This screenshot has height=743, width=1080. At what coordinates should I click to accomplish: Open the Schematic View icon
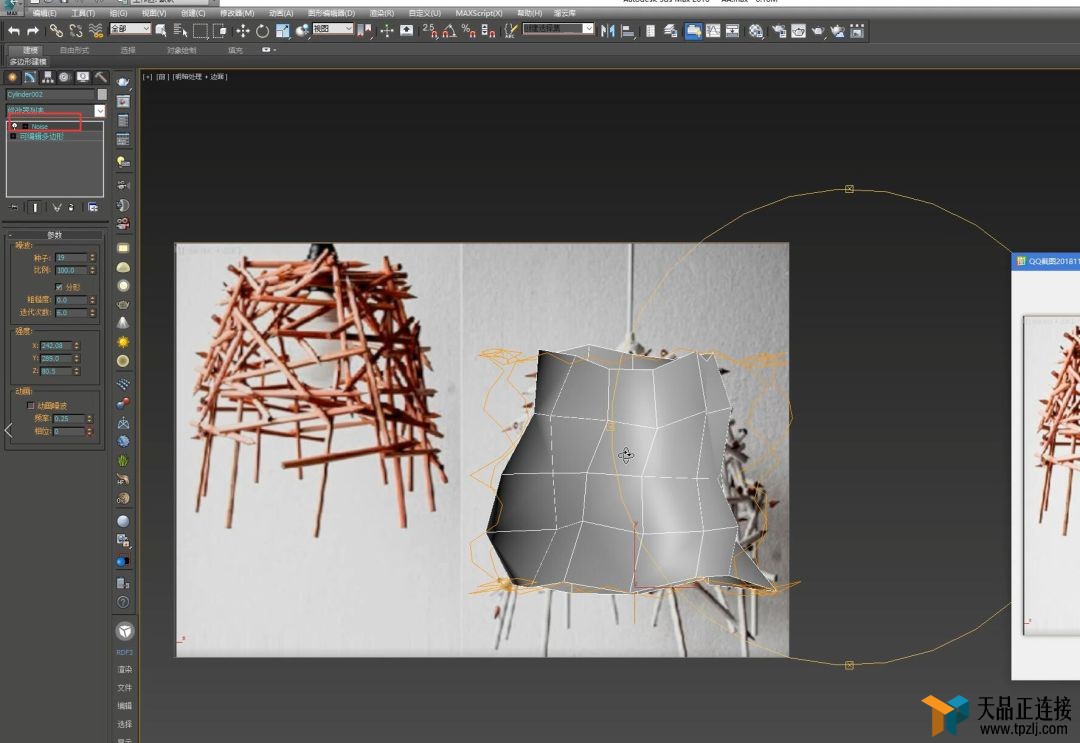[732, 30]
